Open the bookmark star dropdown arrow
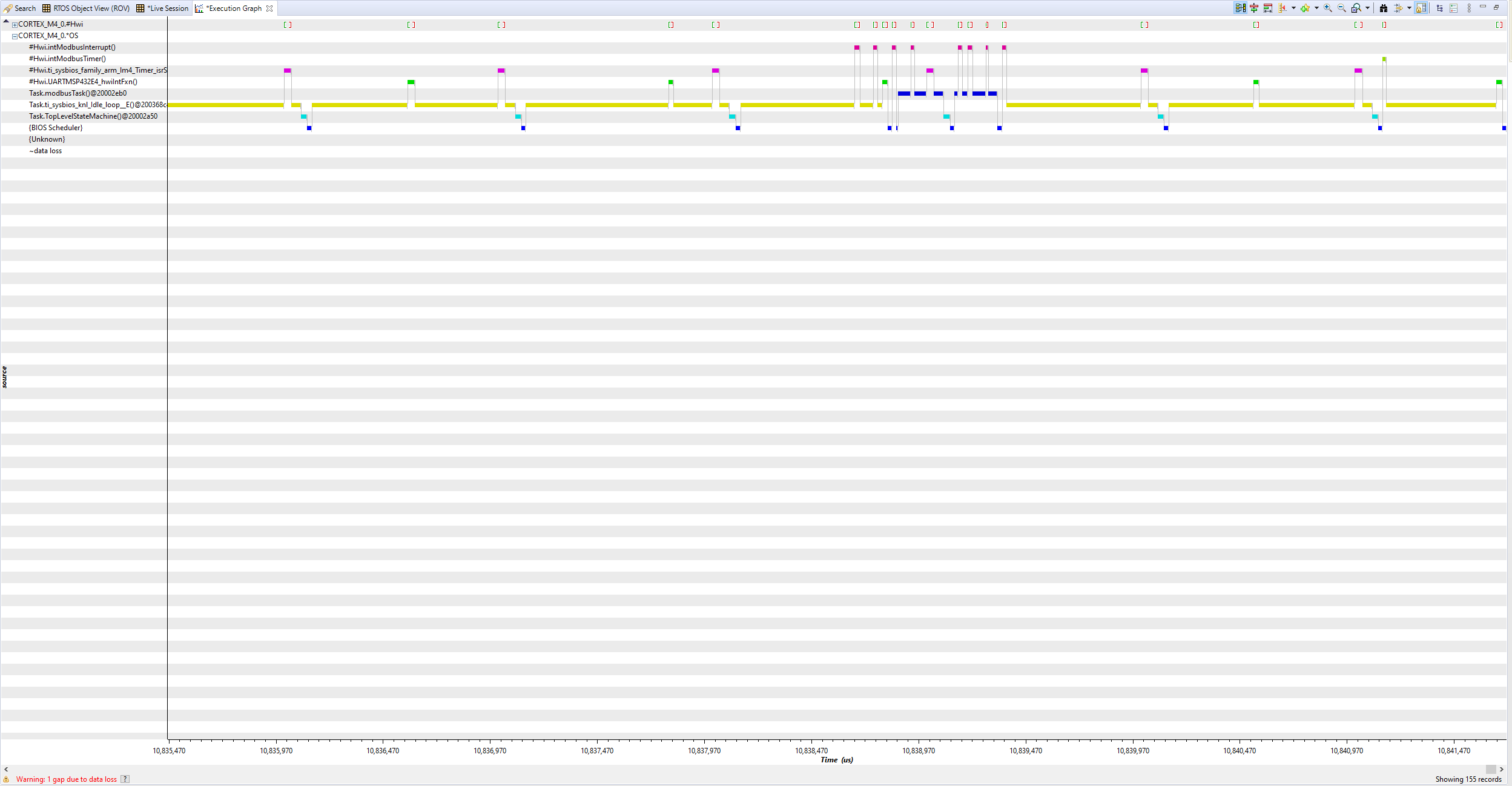Image resolution: width=1512 pixels, height=786 pixels. coord(1316,8)
